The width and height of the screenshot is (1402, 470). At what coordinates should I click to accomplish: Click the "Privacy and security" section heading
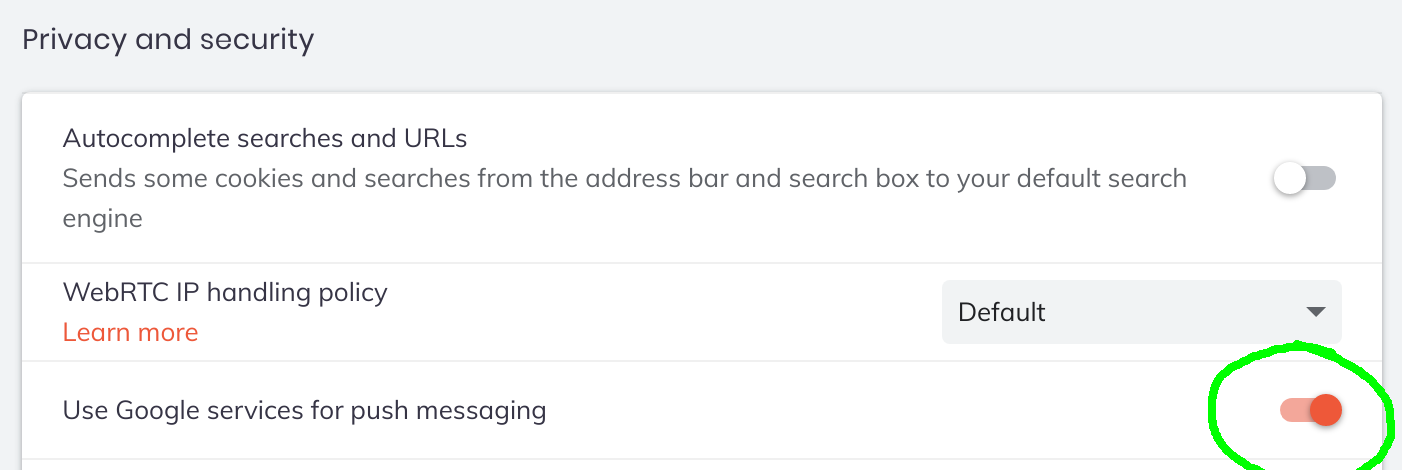168,40
